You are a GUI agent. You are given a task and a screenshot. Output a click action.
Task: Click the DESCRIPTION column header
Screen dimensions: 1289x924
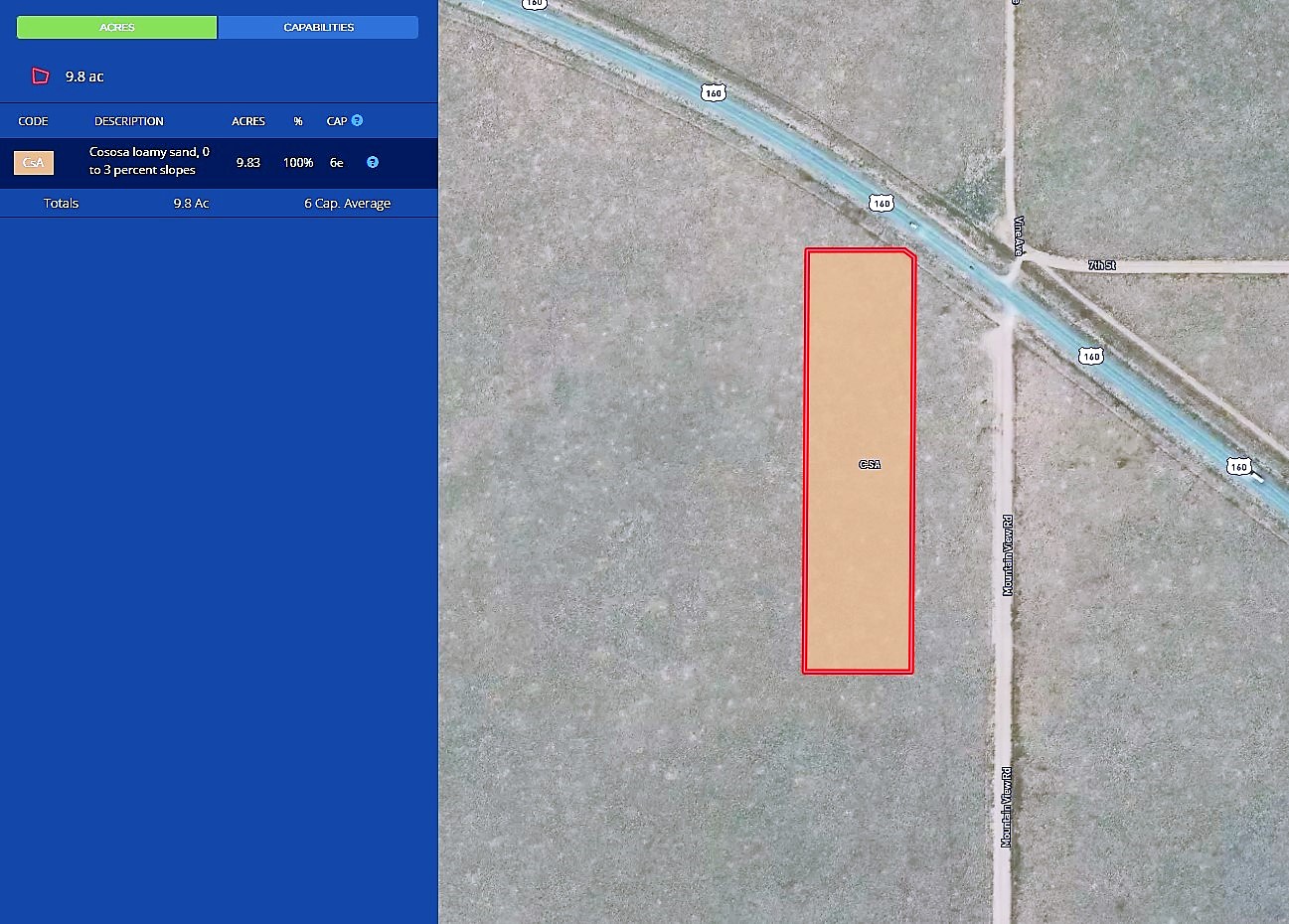tap(129, 121)
